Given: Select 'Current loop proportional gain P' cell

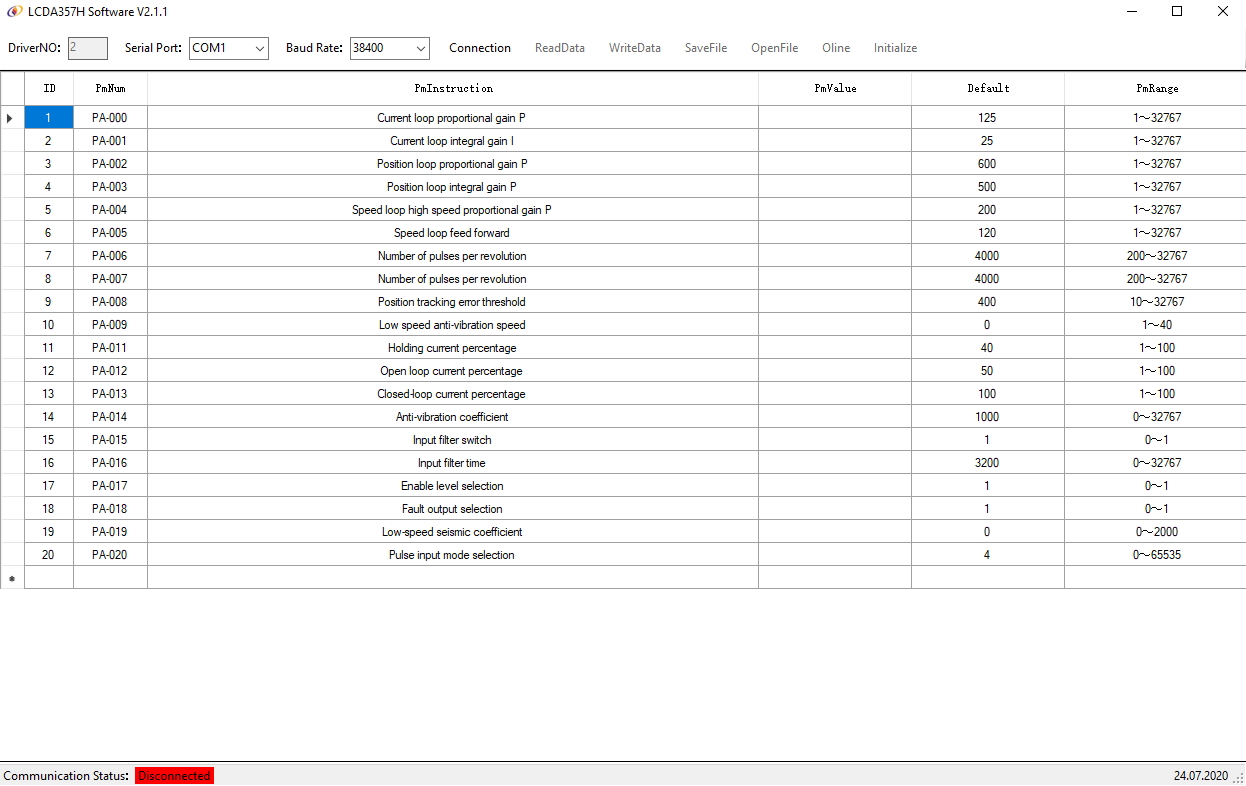Looking at the screenshot, I should pyautogui.click(x=453, y=118).
